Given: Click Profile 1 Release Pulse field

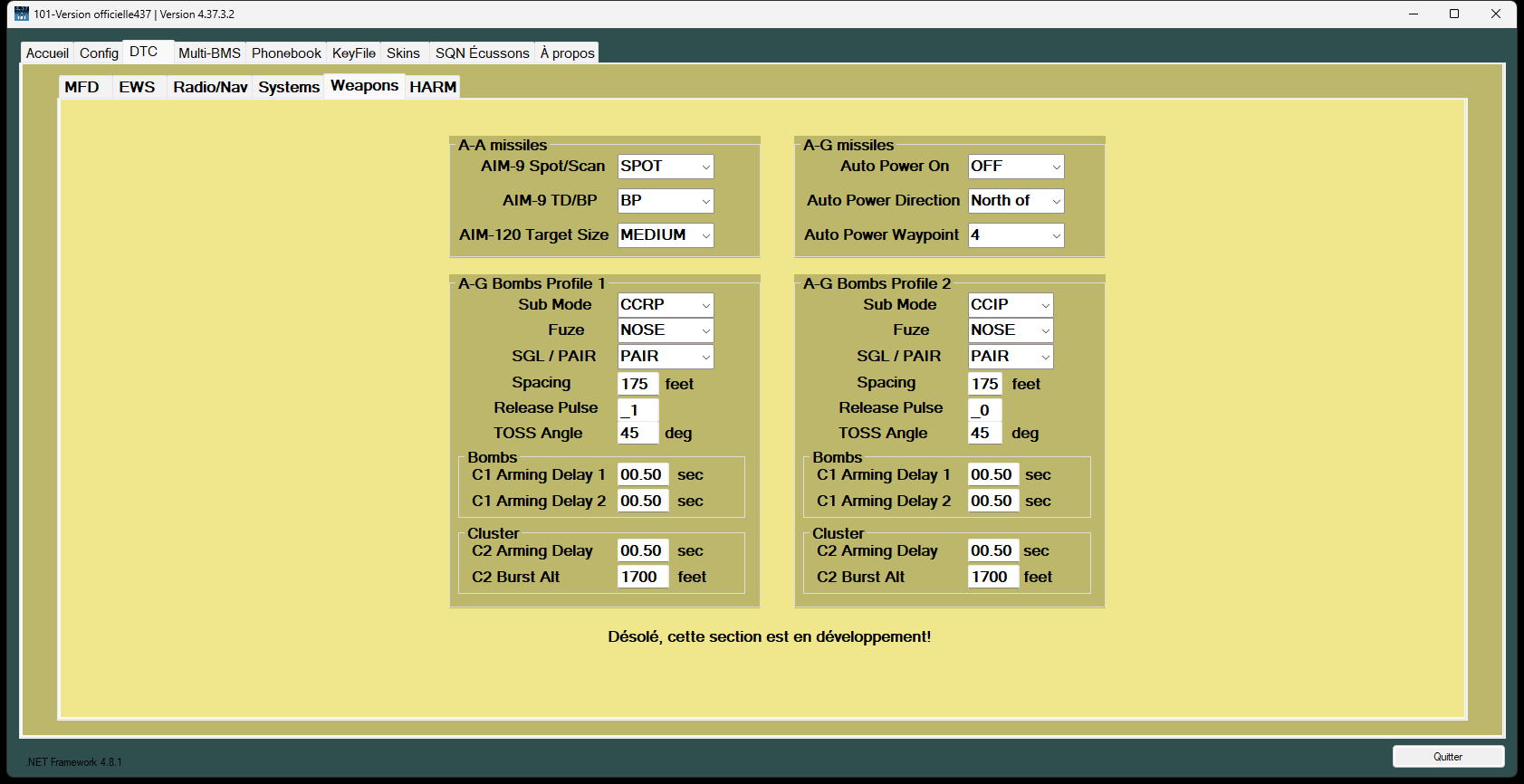Looking at the screenshot, I should [637, 410].
